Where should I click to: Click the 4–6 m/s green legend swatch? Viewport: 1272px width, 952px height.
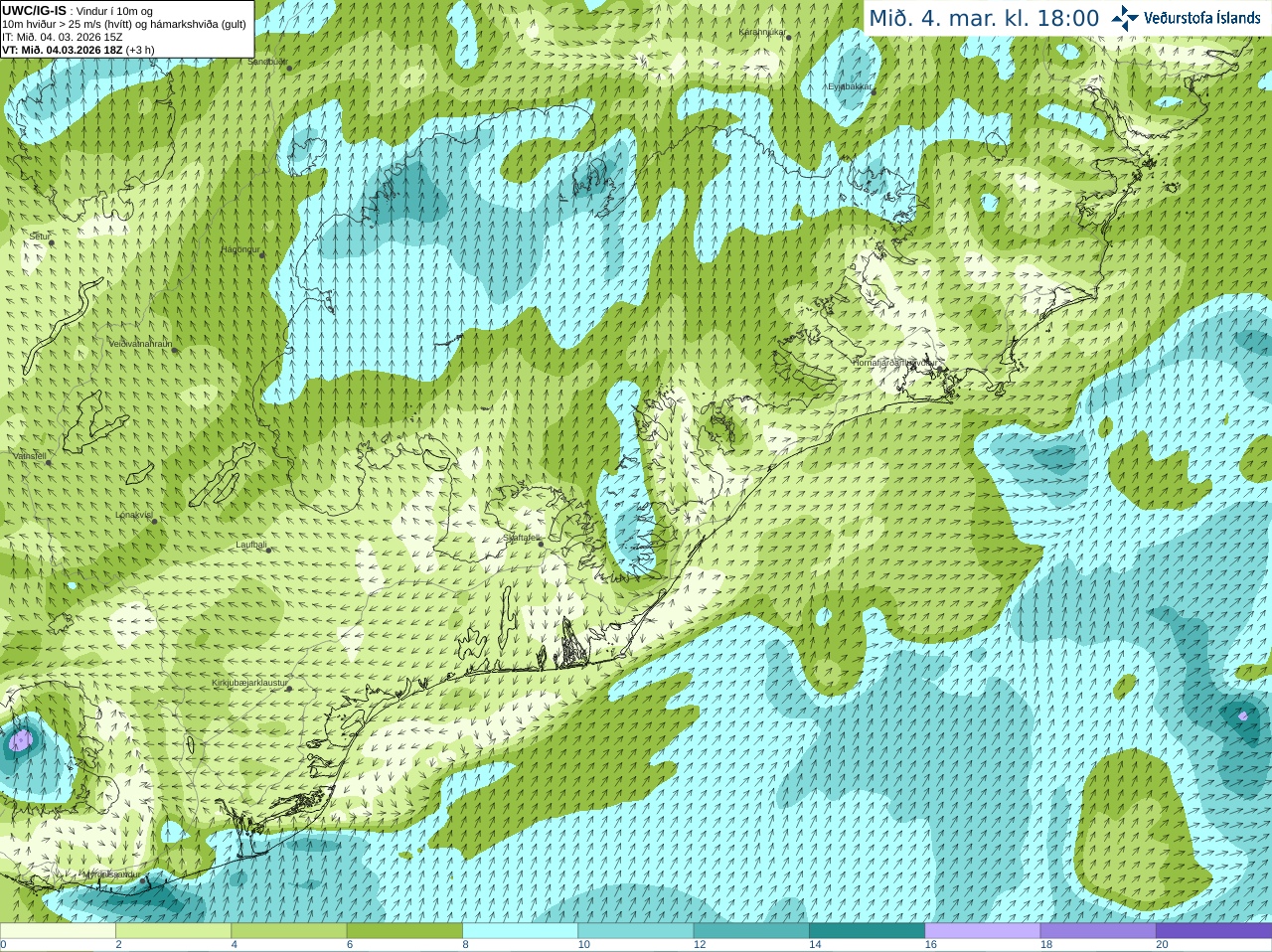[288, 931]
